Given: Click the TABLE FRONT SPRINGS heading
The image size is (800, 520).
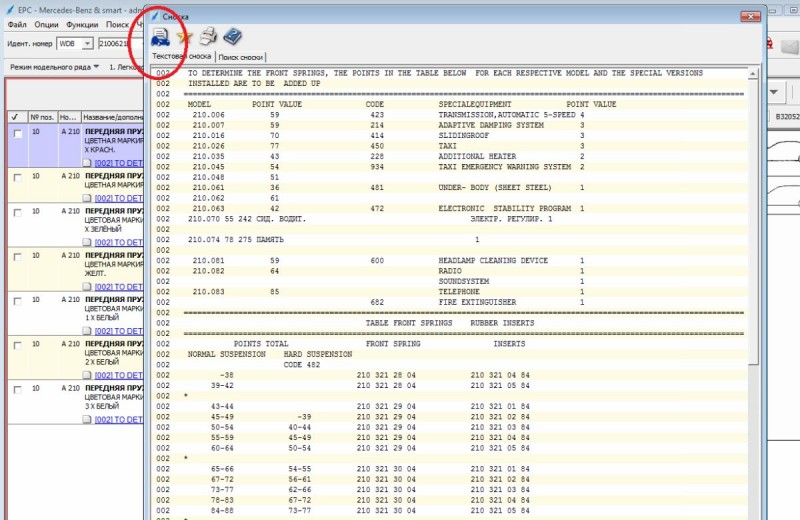Looking at the screenshot, I should click(x=409, y=323).
